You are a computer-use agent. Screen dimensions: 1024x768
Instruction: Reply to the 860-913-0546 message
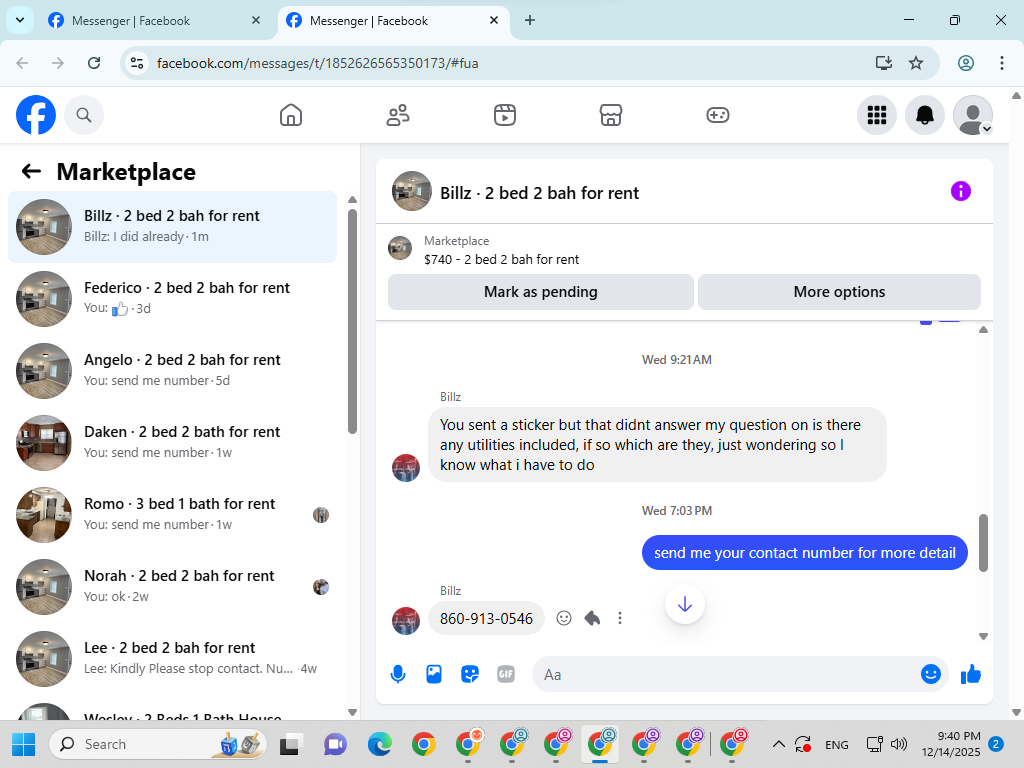point(592,618)
